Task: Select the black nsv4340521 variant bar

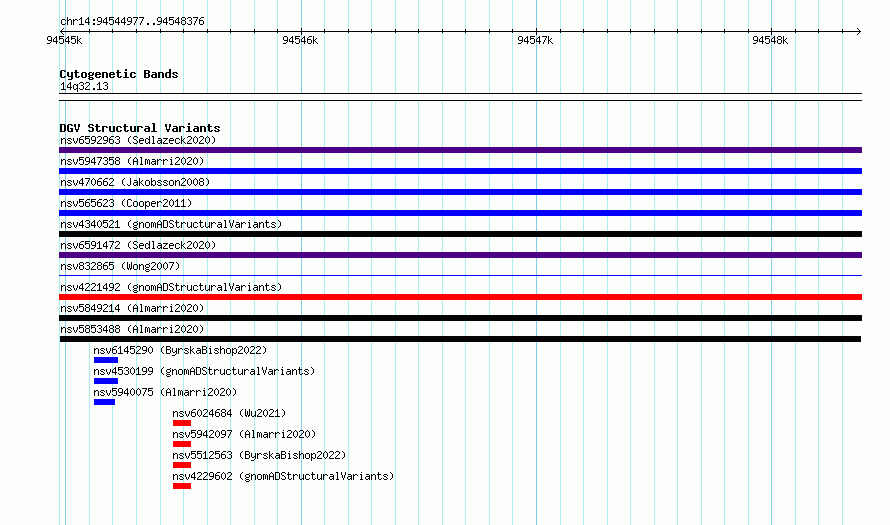Action: (460, 234)
